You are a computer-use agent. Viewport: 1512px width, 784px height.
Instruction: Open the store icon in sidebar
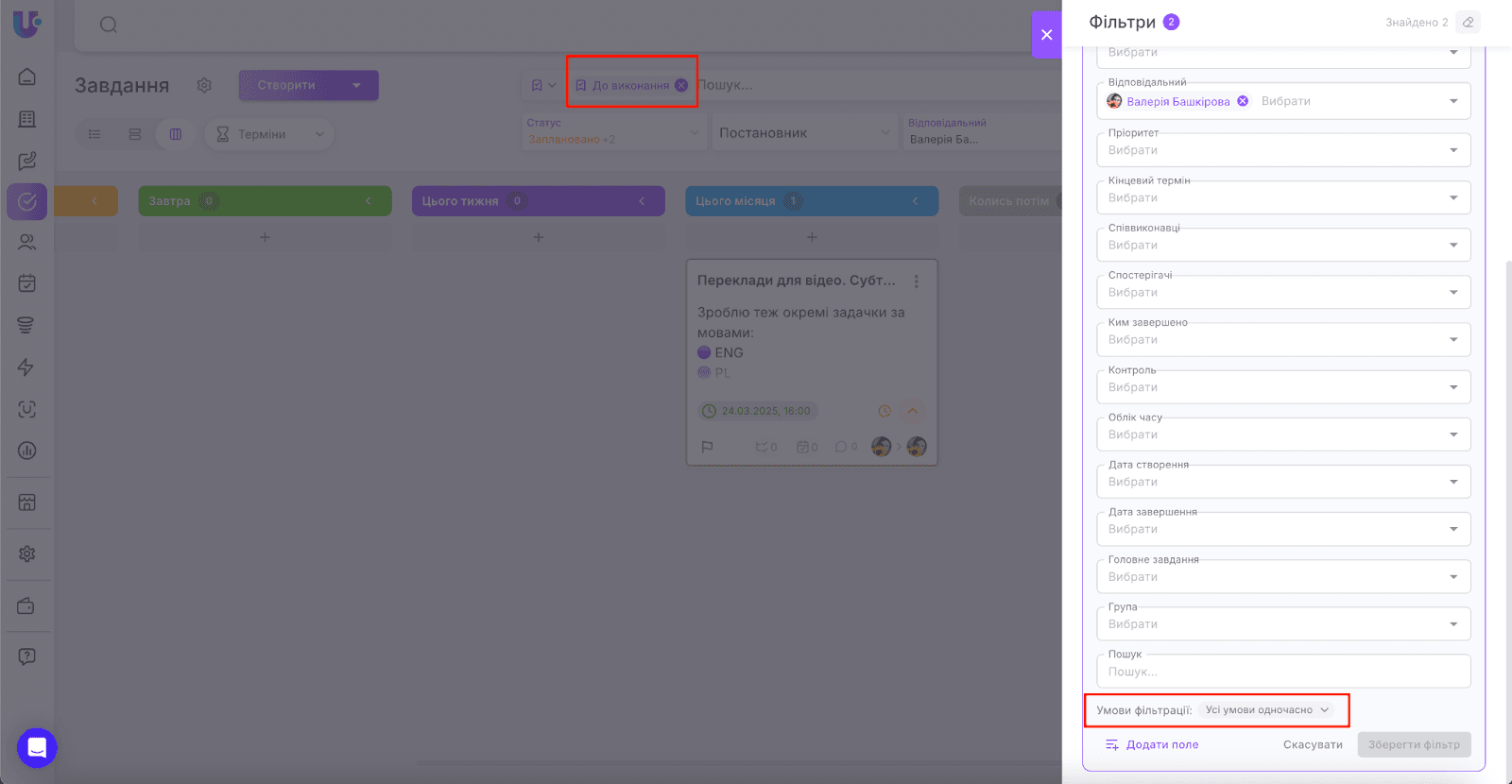(x=26, y=503)
